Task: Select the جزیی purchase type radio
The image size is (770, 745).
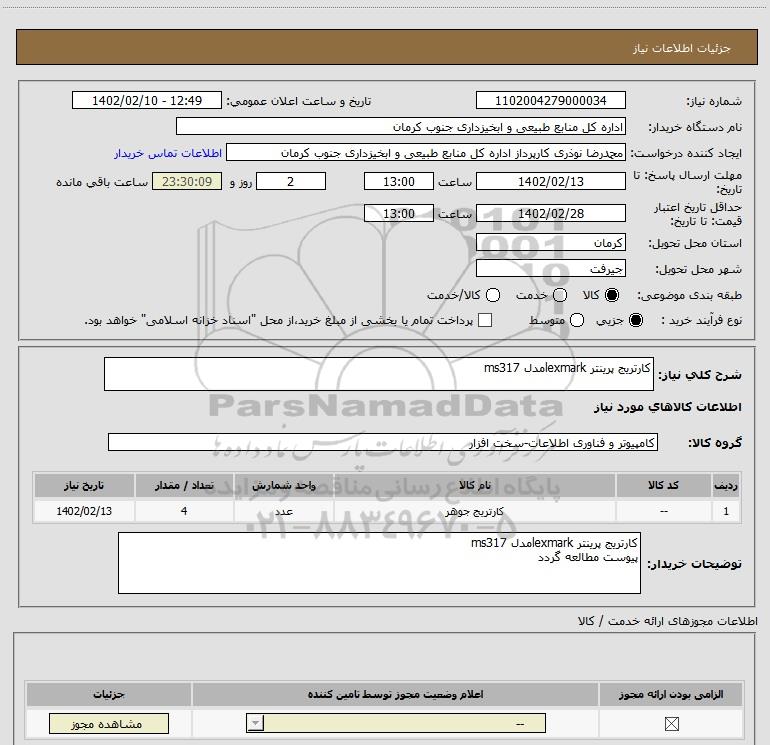Action: tap(635, 321)
